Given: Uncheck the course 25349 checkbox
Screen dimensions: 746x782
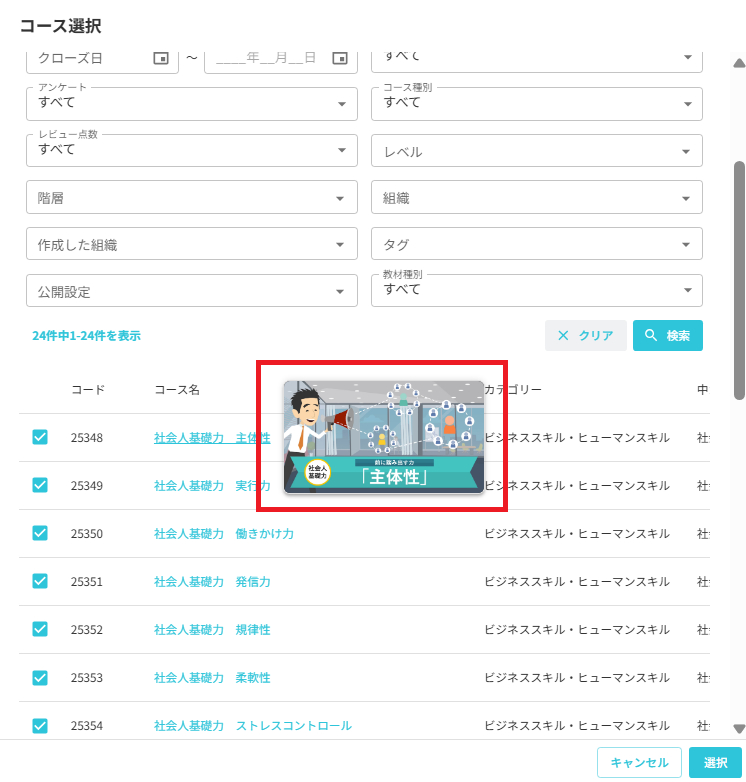Looking at the screenshot, I should point(40,485).
